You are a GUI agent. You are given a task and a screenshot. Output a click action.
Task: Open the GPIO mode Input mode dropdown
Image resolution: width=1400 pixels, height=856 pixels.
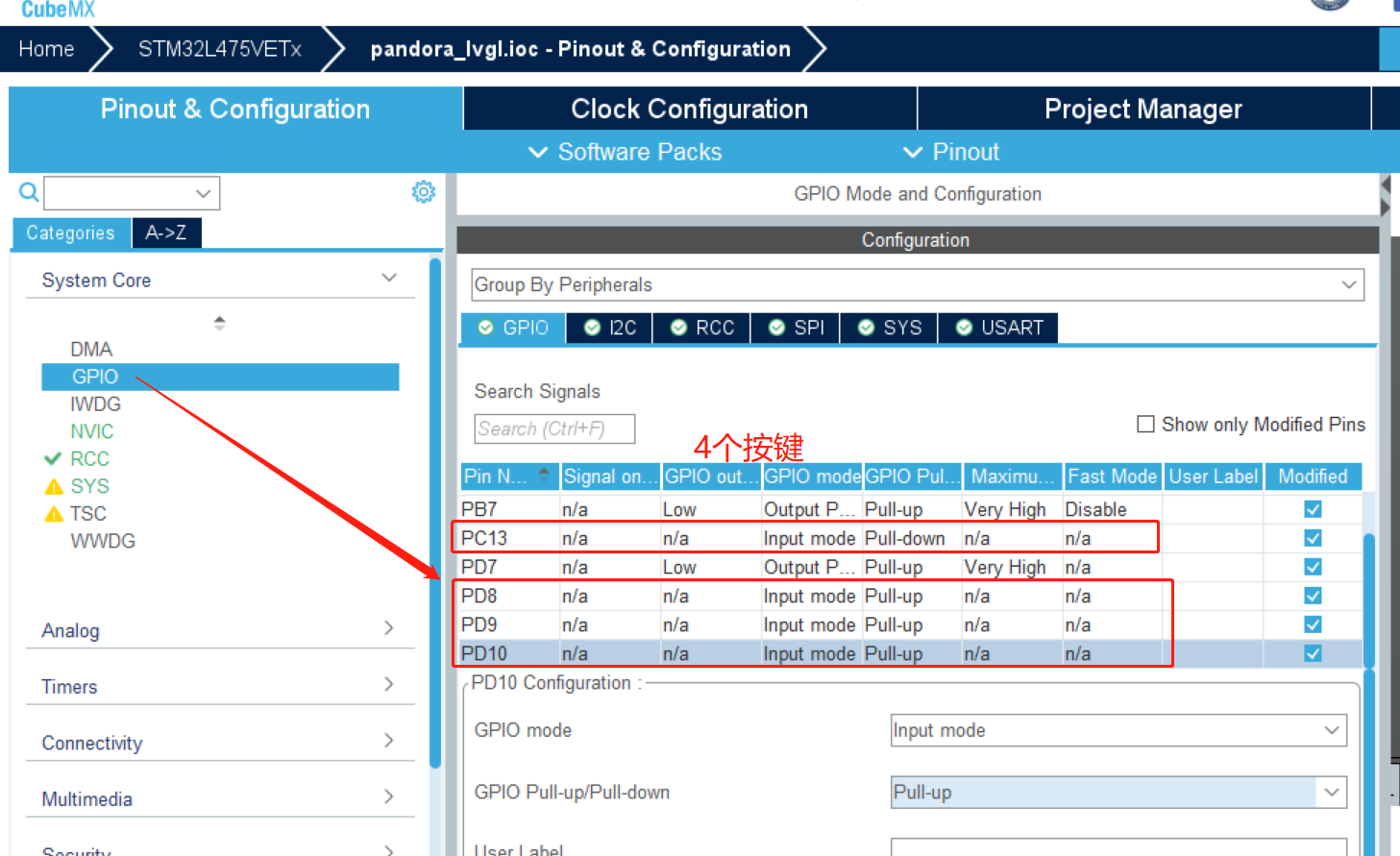pyautogui.click(x=1118, y=730)
